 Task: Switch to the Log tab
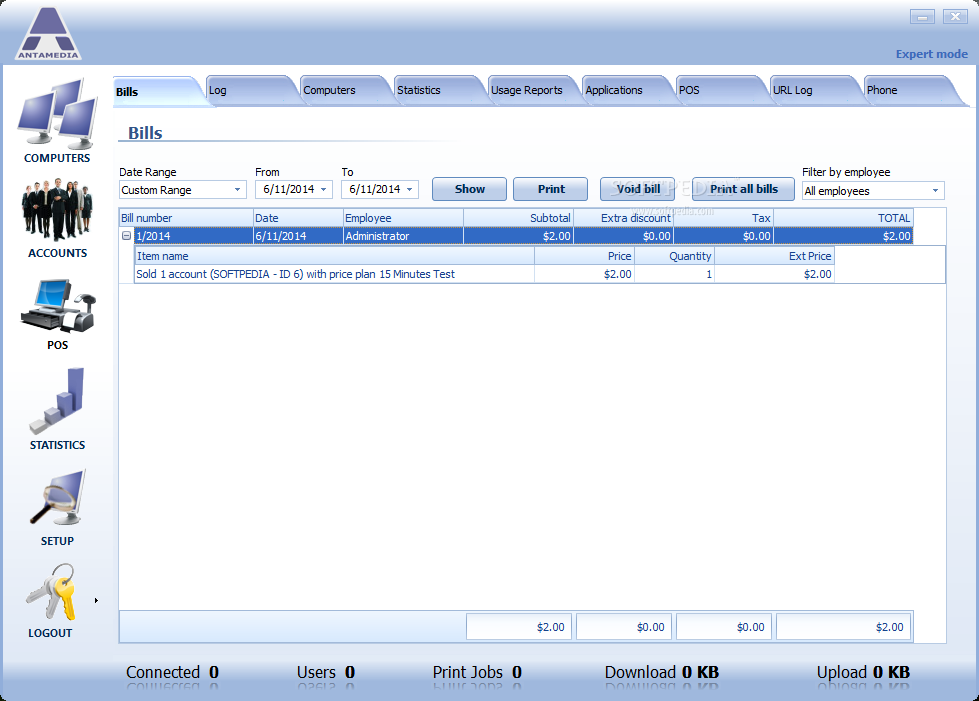pyautogui.click(x=250, y=91)
